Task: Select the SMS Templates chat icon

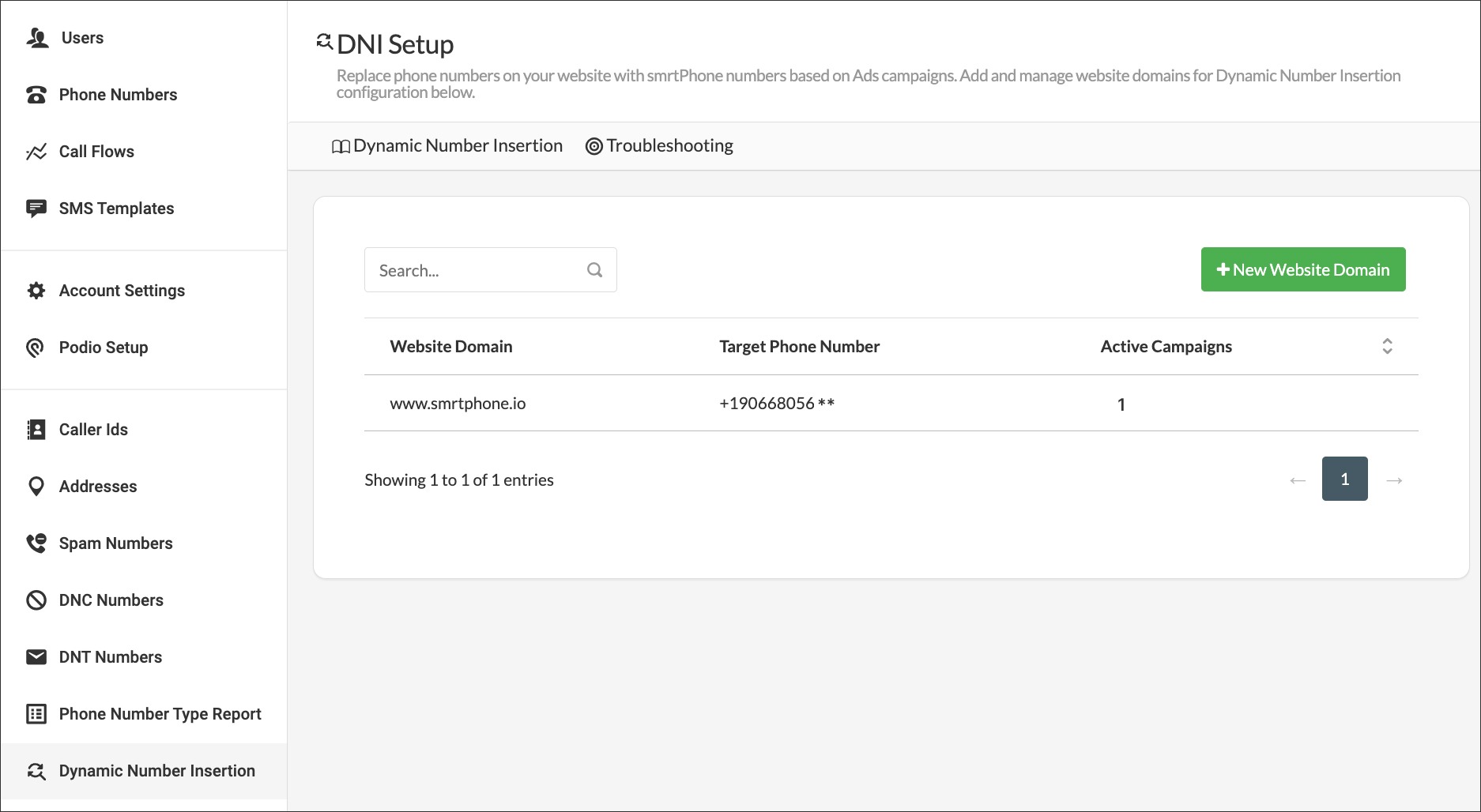Action: 36,209
